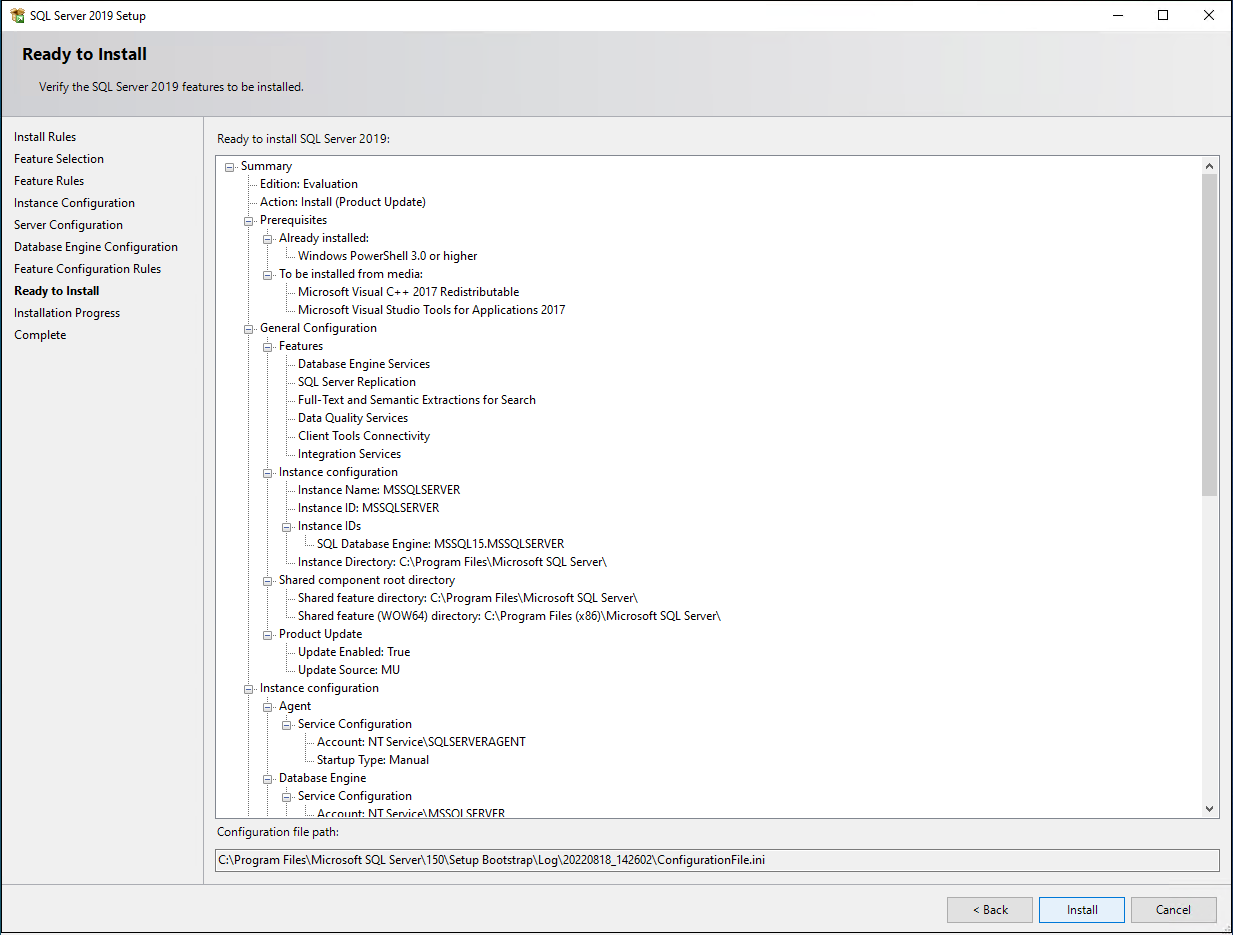
Task: Select the Ready to Install step
Action: pyautogui.click(x=57, y=291)
